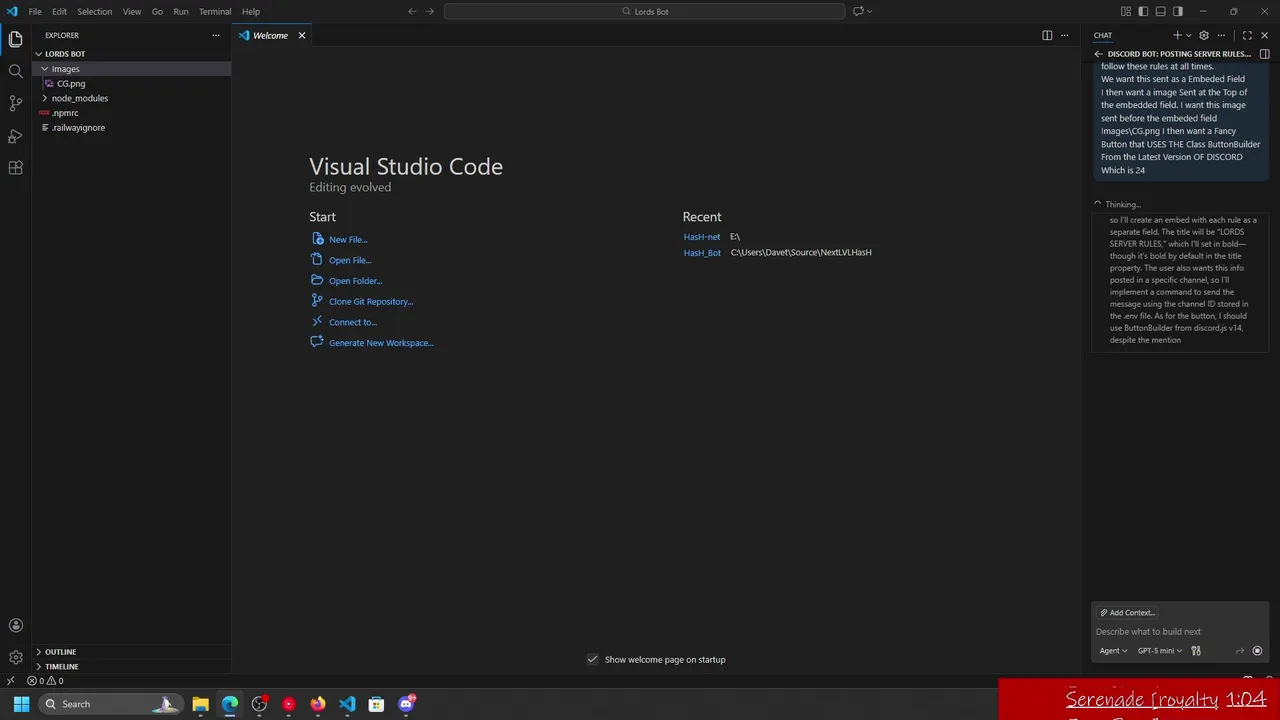The image size is (1280, 720).
Task: Open Discord from Windows taskbar
Action: 406,704
